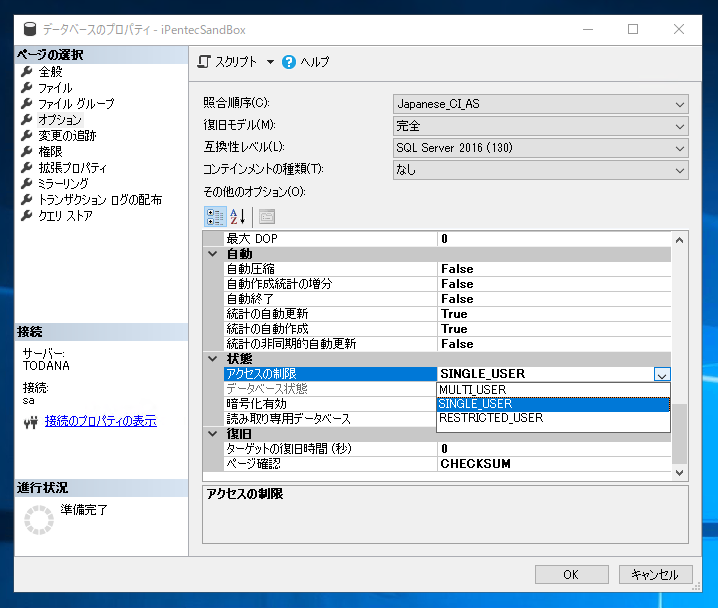
Task: Click the database icon in title bar
Action: click(x=30, y=29)
